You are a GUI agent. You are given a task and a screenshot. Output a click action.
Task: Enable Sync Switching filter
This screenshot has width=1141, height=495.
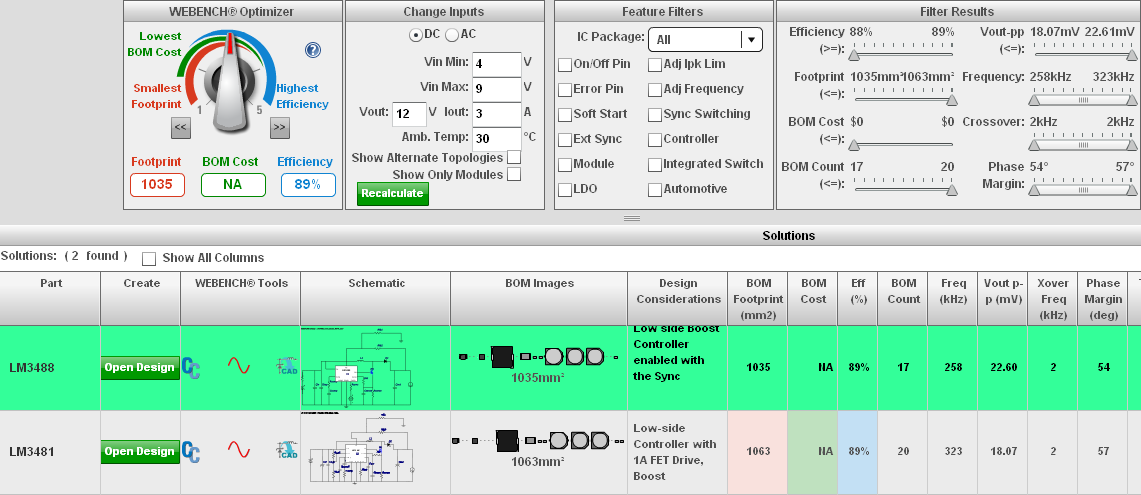tap(655, 114)
